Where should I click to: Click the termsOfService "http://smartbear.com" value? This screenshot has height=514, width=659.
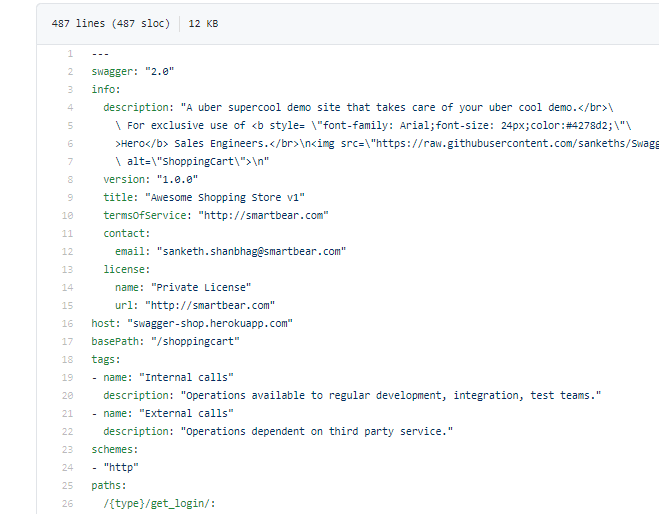coord(262,216)
